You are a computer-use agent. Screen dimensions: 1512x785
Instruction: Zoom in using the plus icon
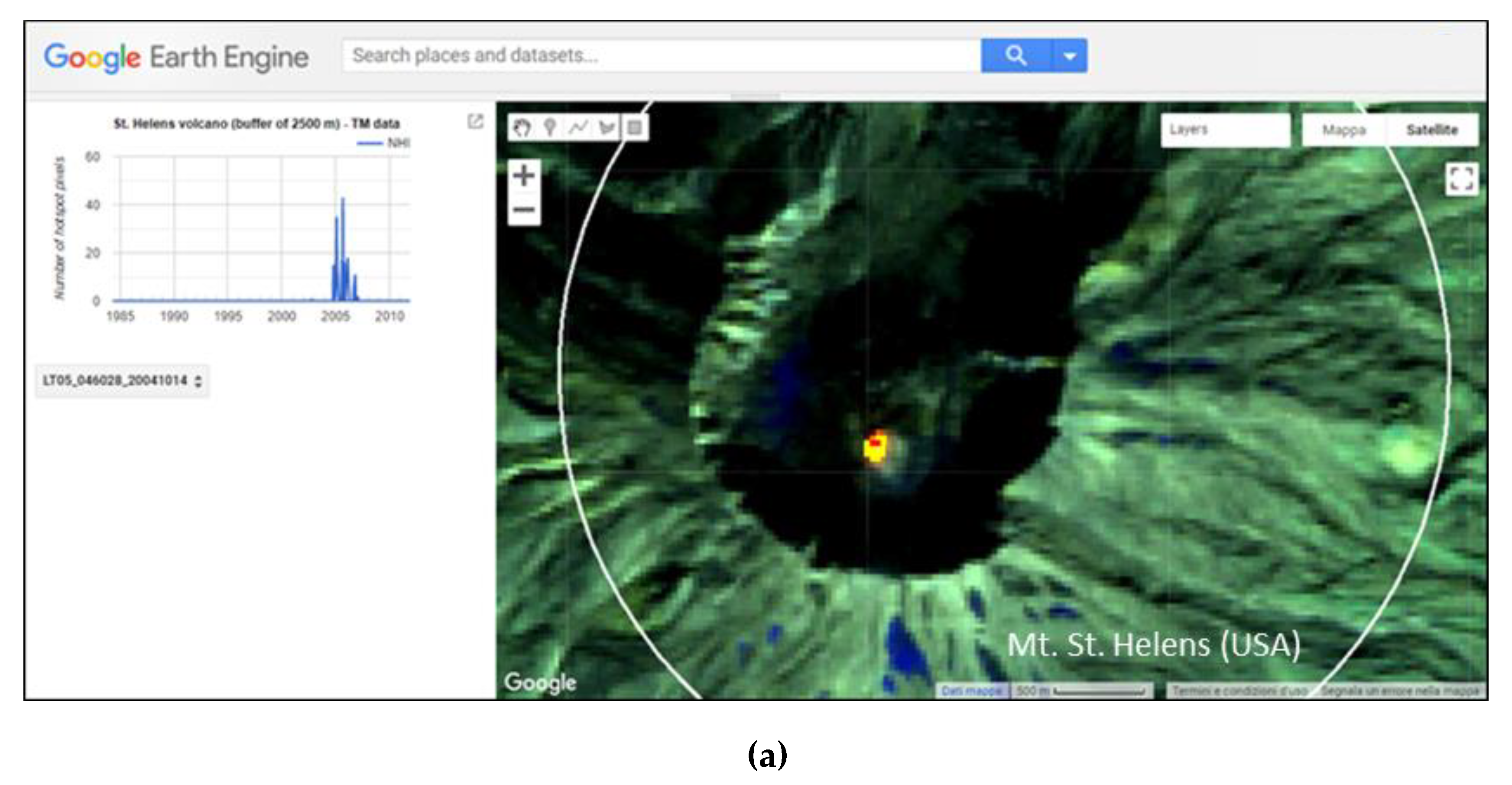pos(524,175)
